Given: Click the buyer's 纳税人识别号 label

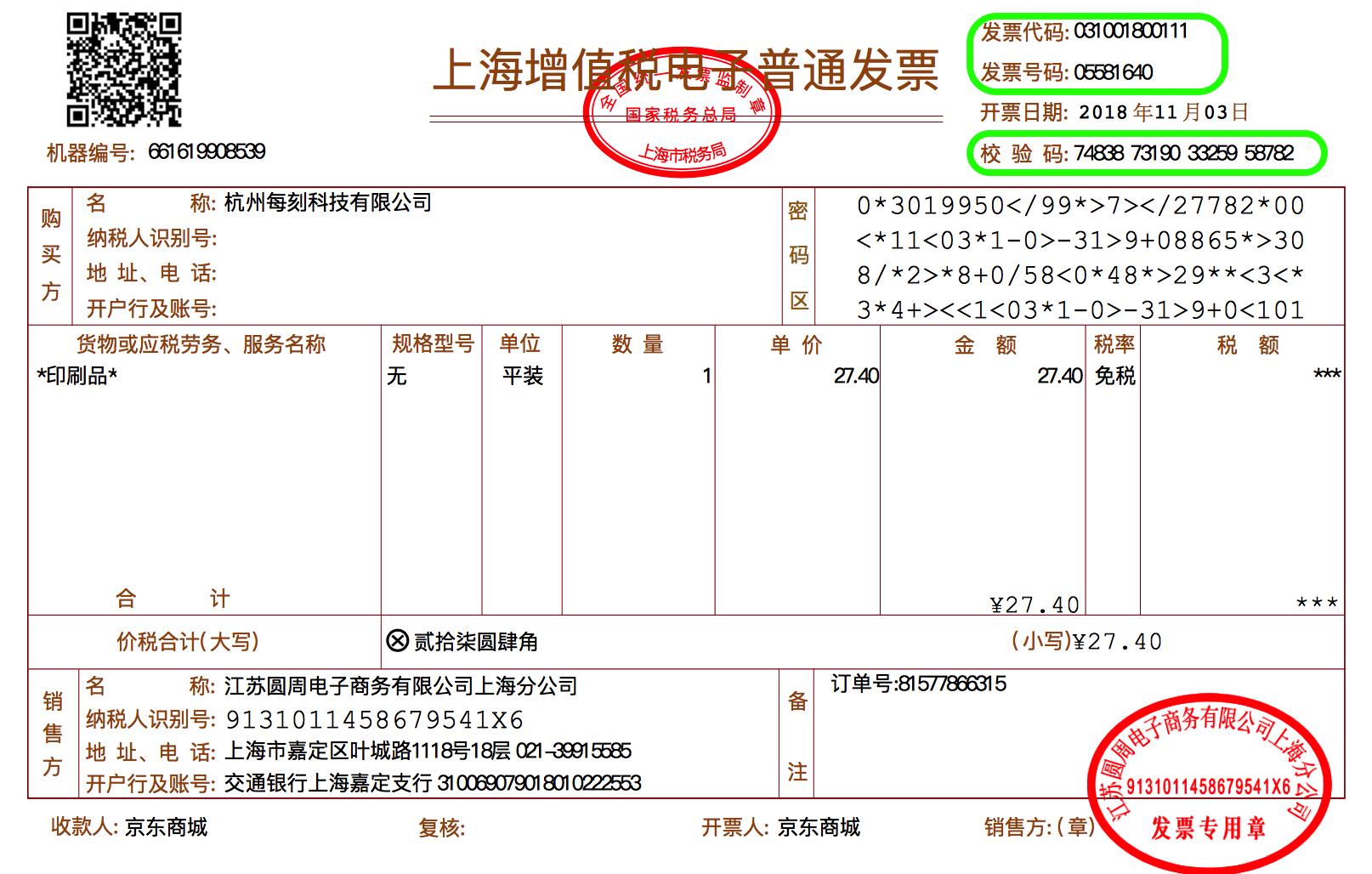Looking at the screenshot, I should tap(152, 238).
